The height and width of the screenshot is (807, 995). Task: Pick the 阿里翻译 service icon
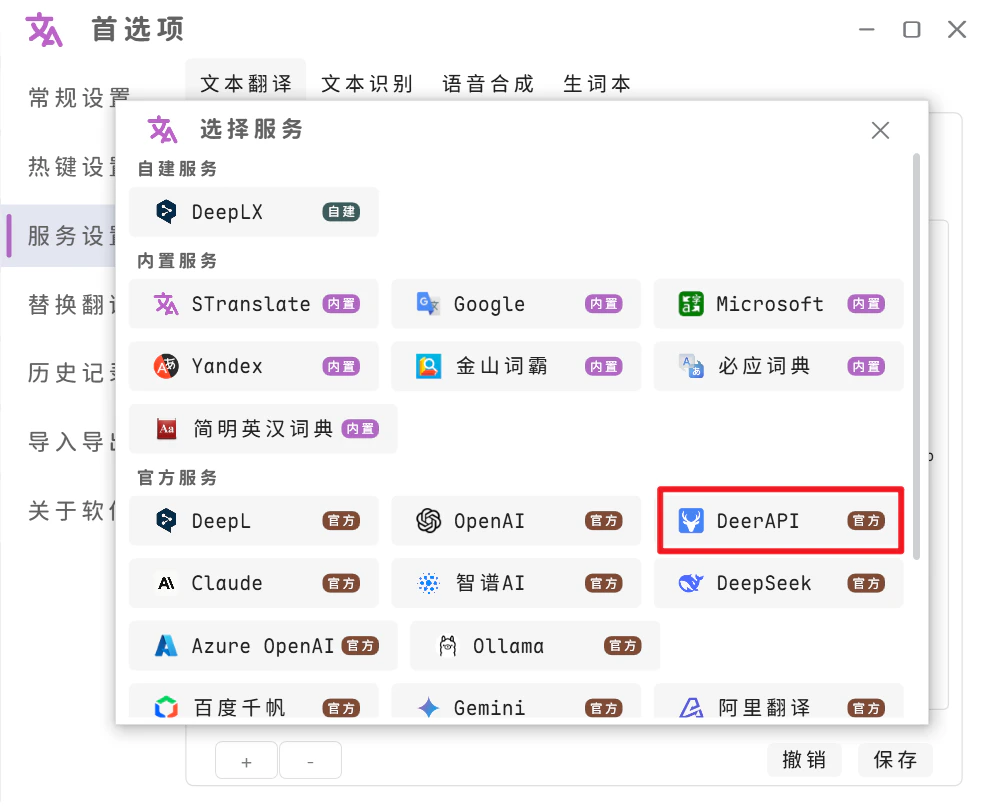coord(690,707)
